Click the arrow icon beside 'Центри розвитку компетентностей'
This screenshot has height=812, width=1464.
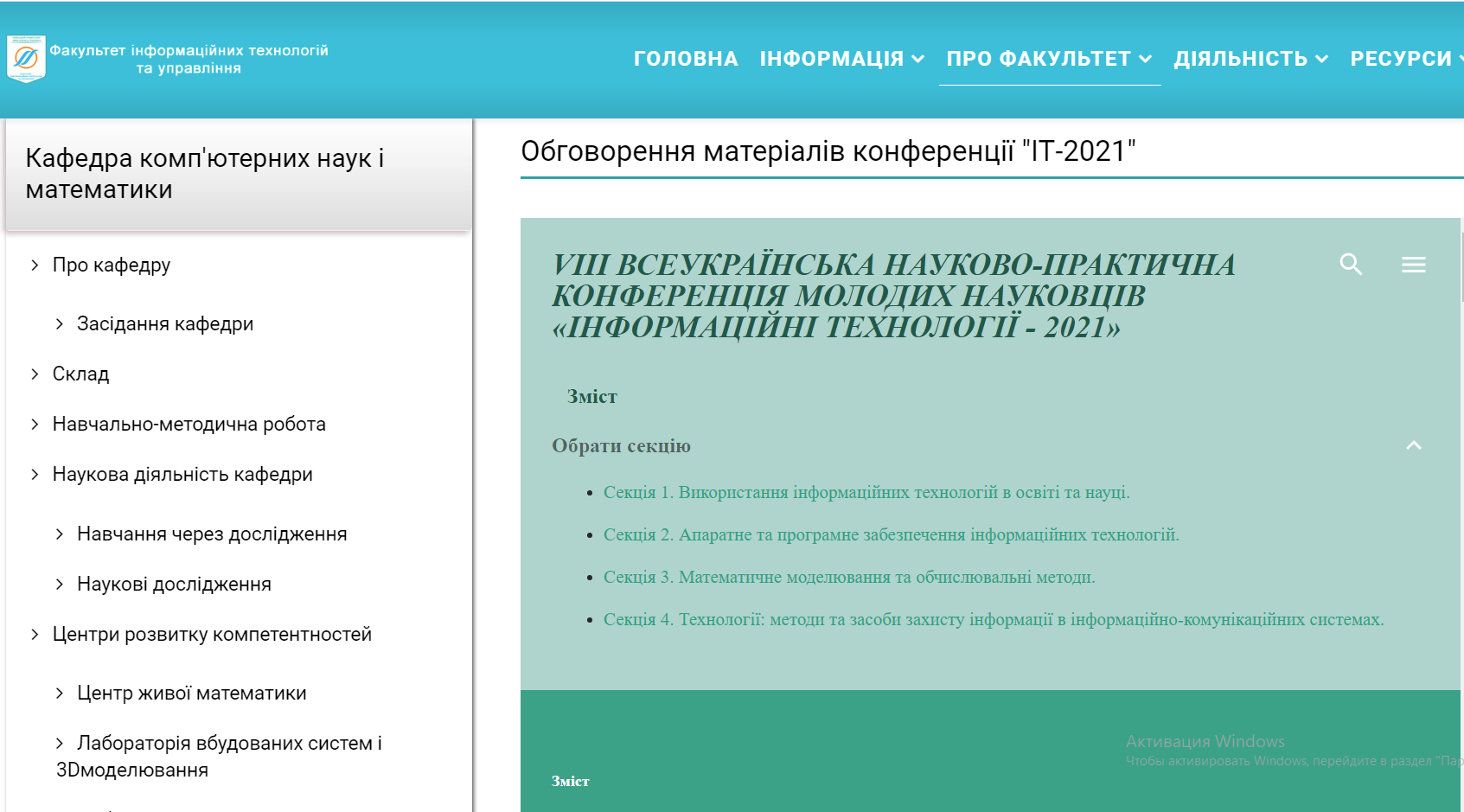(x=34, y=634)
